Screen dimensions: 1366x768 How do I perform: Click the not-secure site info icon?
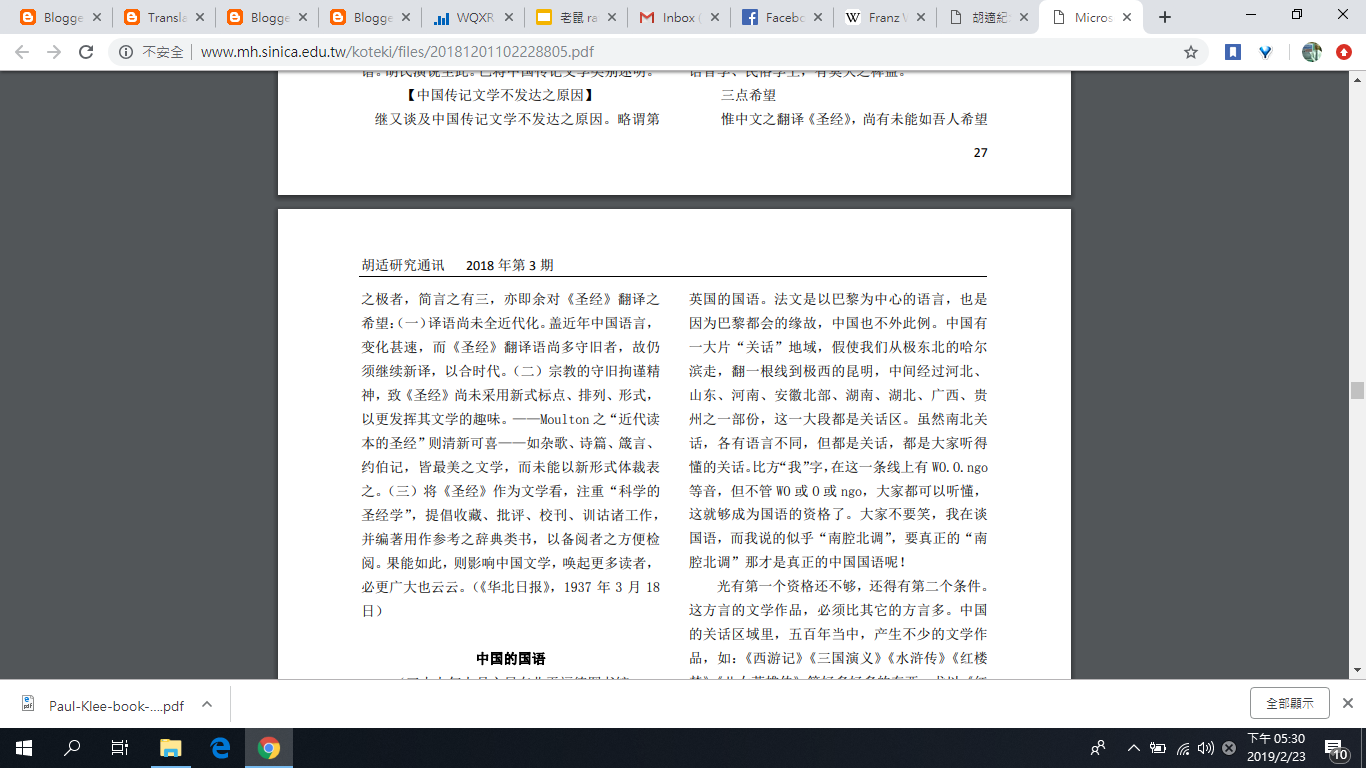coord(125,53)
